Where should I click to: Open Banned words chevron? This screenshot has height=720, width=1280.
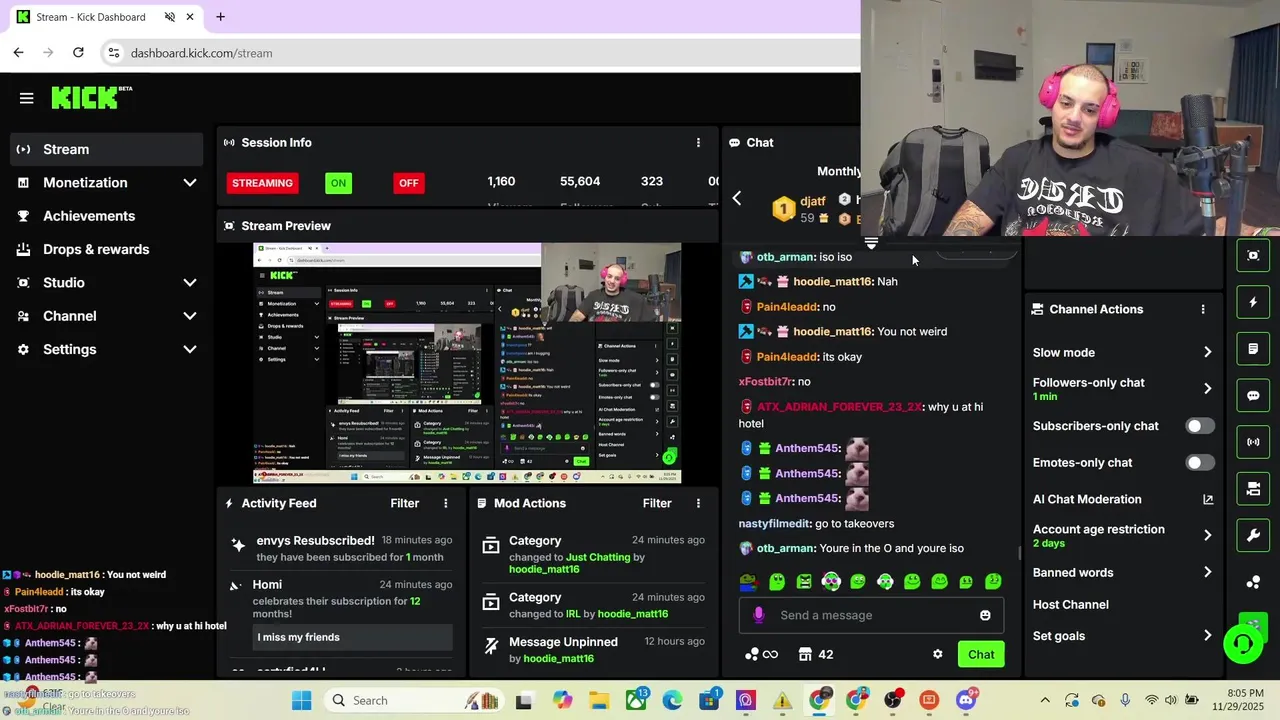coord(1207,573)
